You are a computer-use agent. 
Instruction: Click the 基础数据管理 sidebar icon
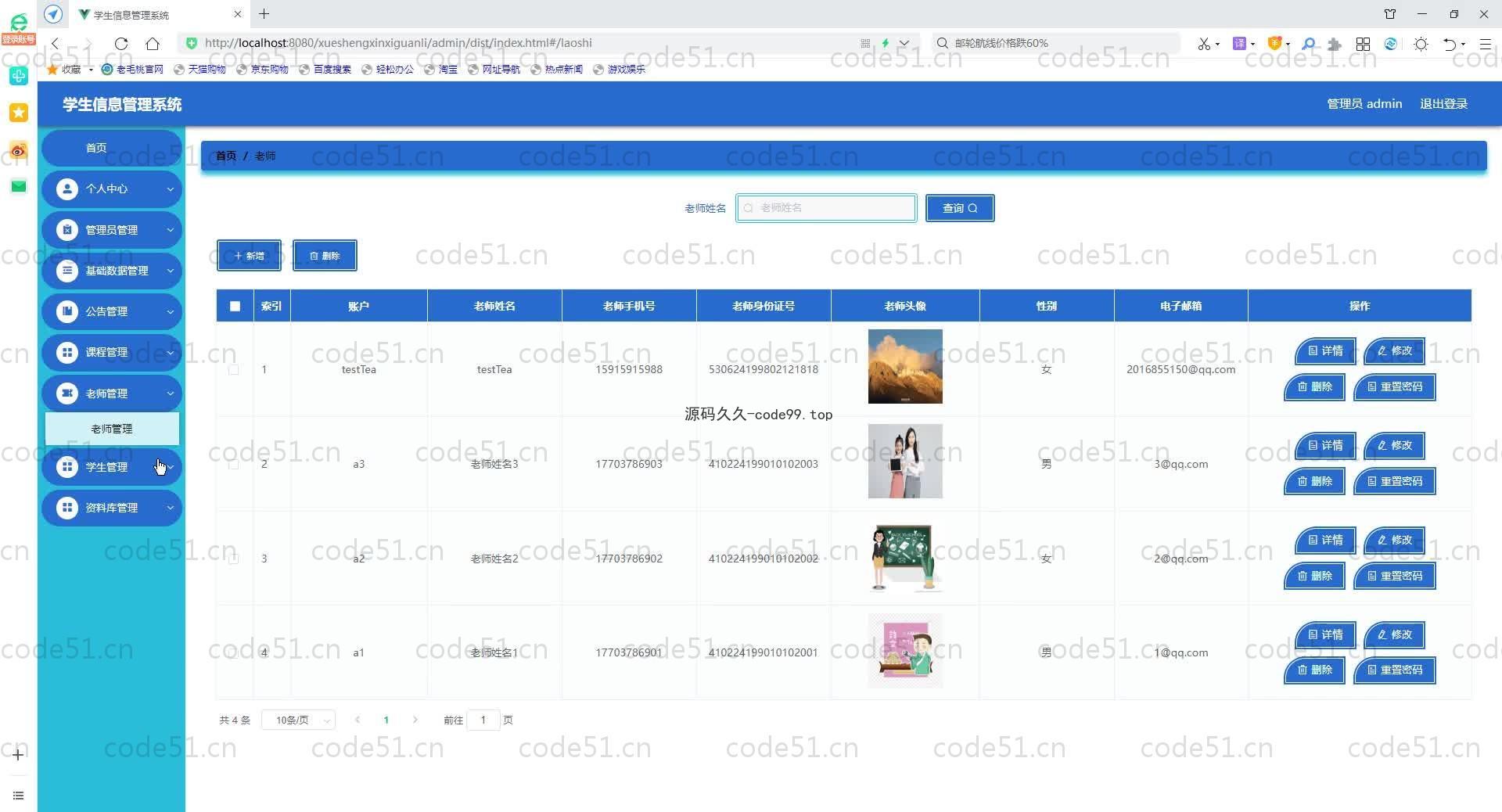point(67,271)
